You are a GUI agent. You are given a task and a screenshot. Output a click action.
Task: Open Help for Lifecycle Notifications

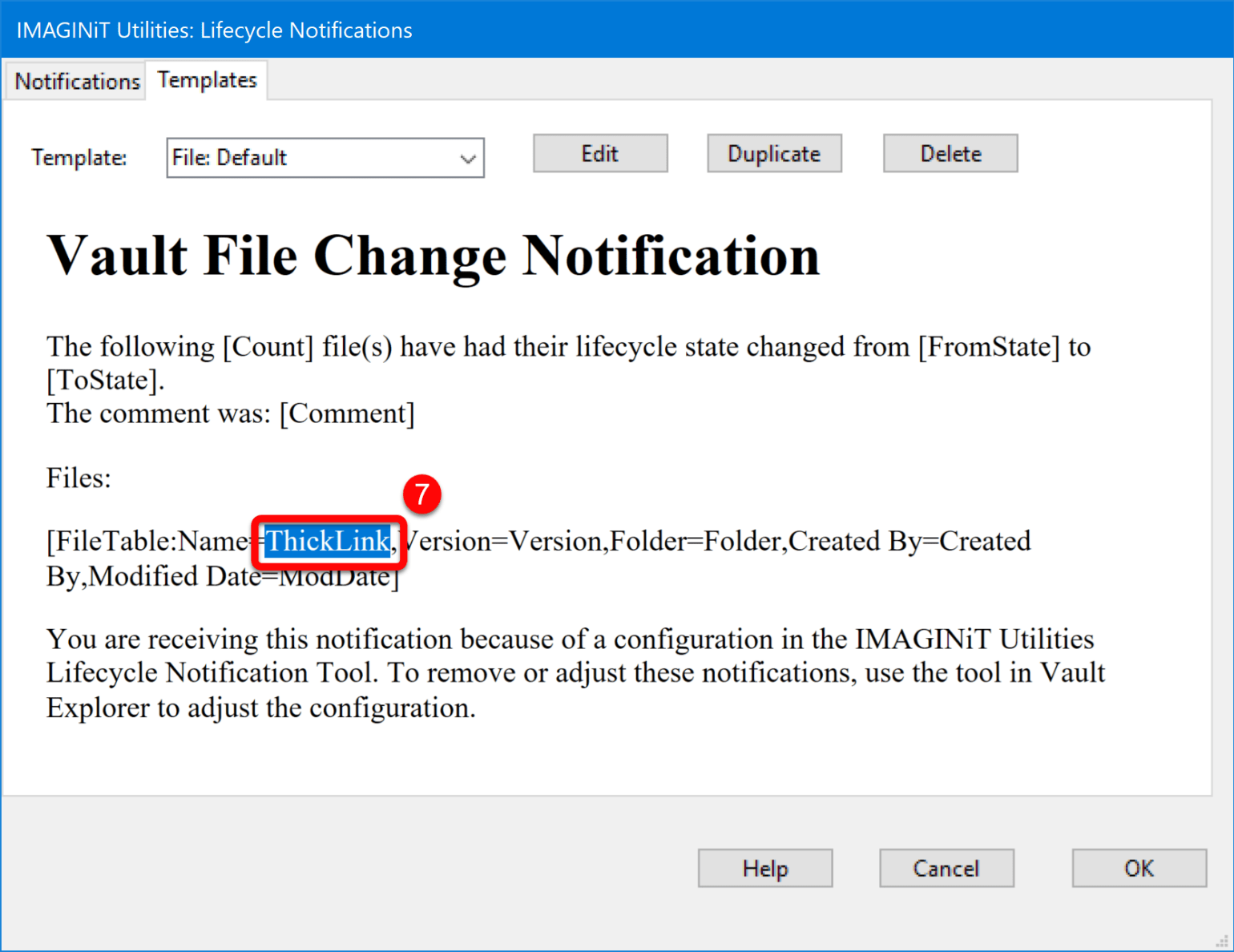pyautogui.click(x=765, y=869)
